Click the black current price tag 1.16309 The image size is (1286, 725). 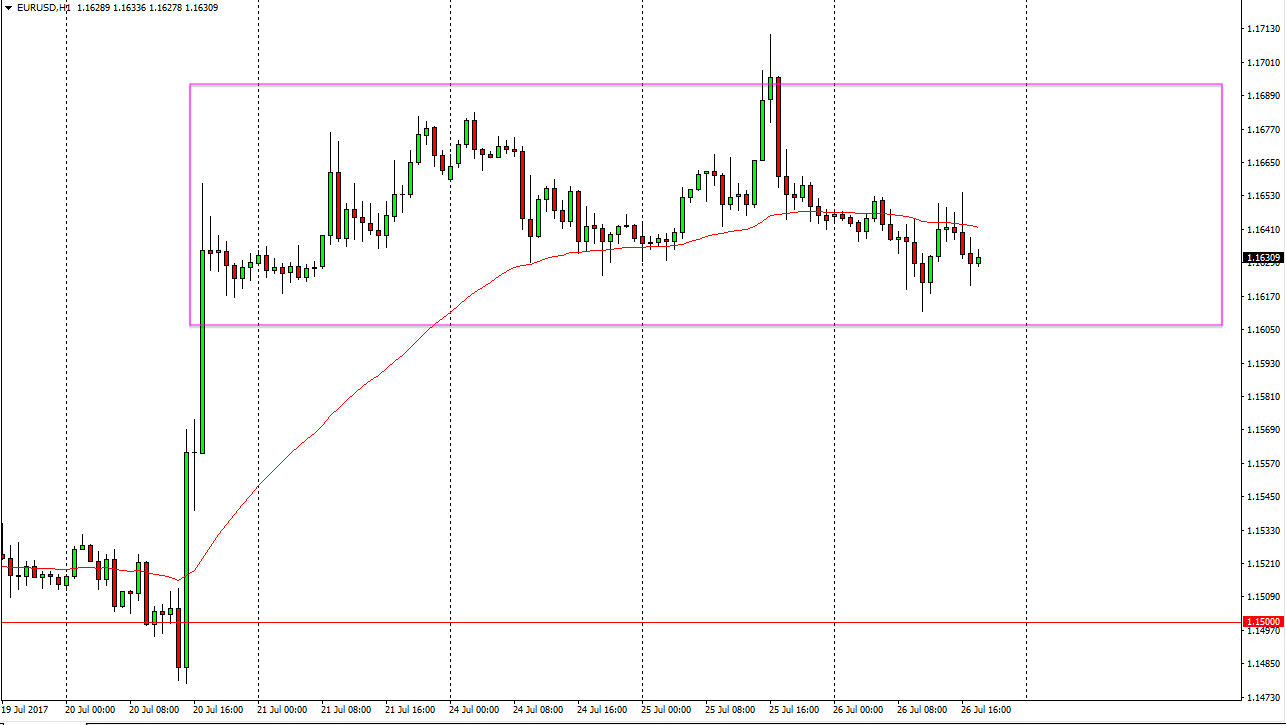[x=1261, y=258]
